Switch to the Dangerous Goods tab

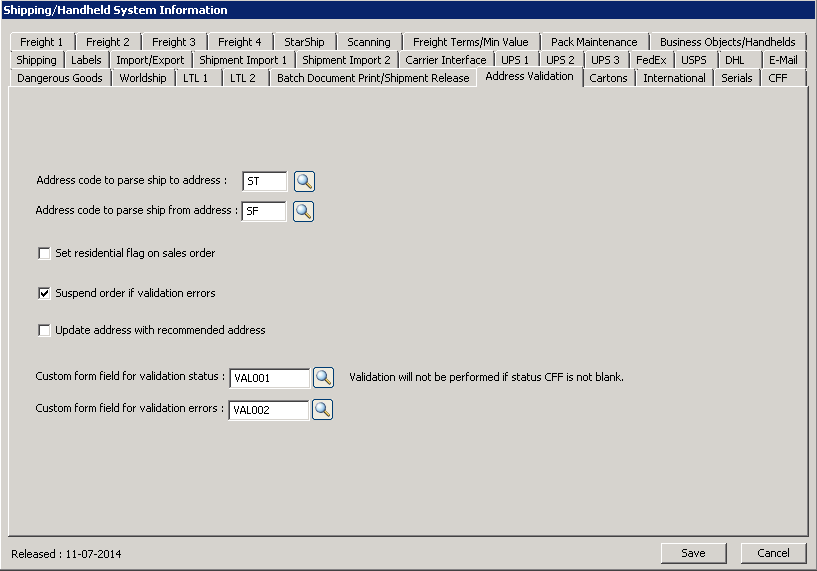[60, 78]
